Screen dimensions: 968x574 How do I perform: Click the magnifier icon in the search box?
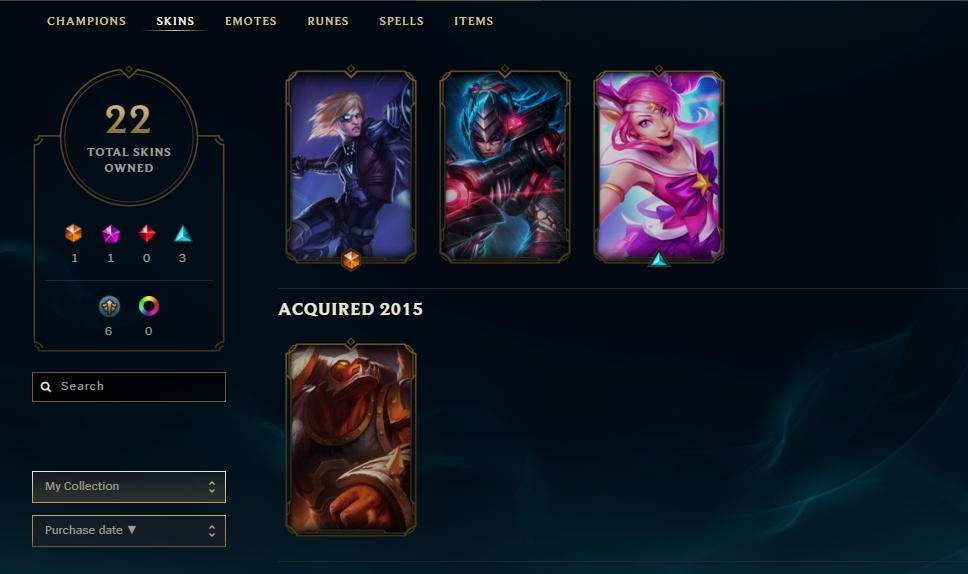coord(46,387)
